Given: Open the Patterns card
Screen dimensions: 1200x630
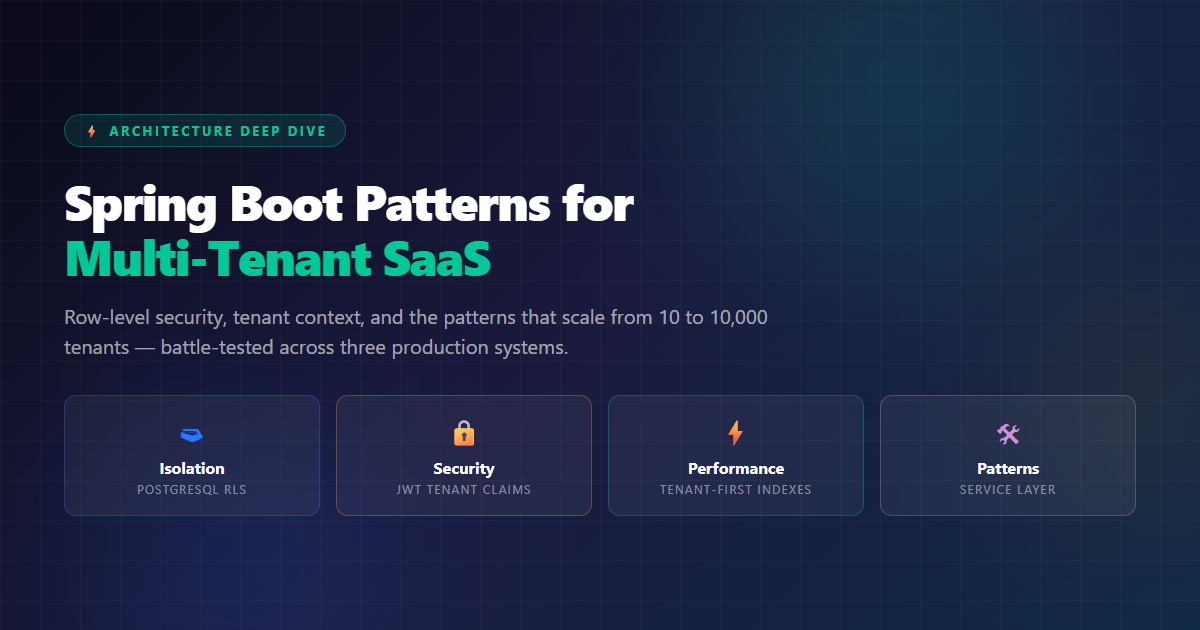Looking at the screenshot, I should [1008, 455].
